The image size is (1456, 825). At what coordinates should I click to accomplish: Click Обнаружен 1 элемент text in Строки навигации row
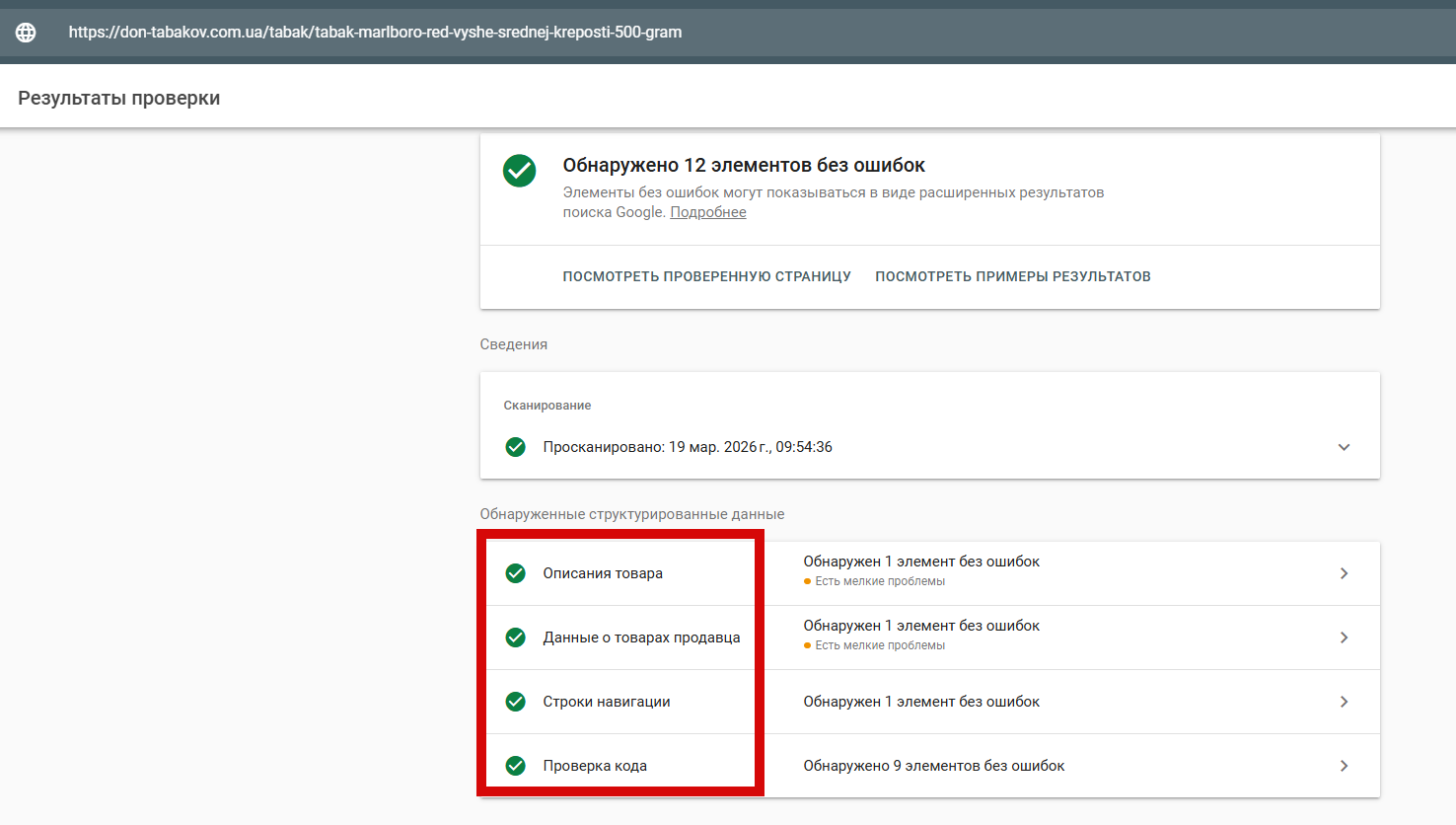[x=921, y=702]
